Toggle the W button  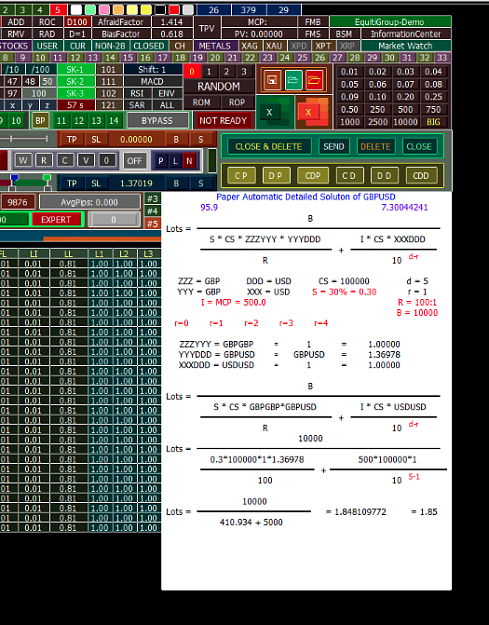[23, 161]
